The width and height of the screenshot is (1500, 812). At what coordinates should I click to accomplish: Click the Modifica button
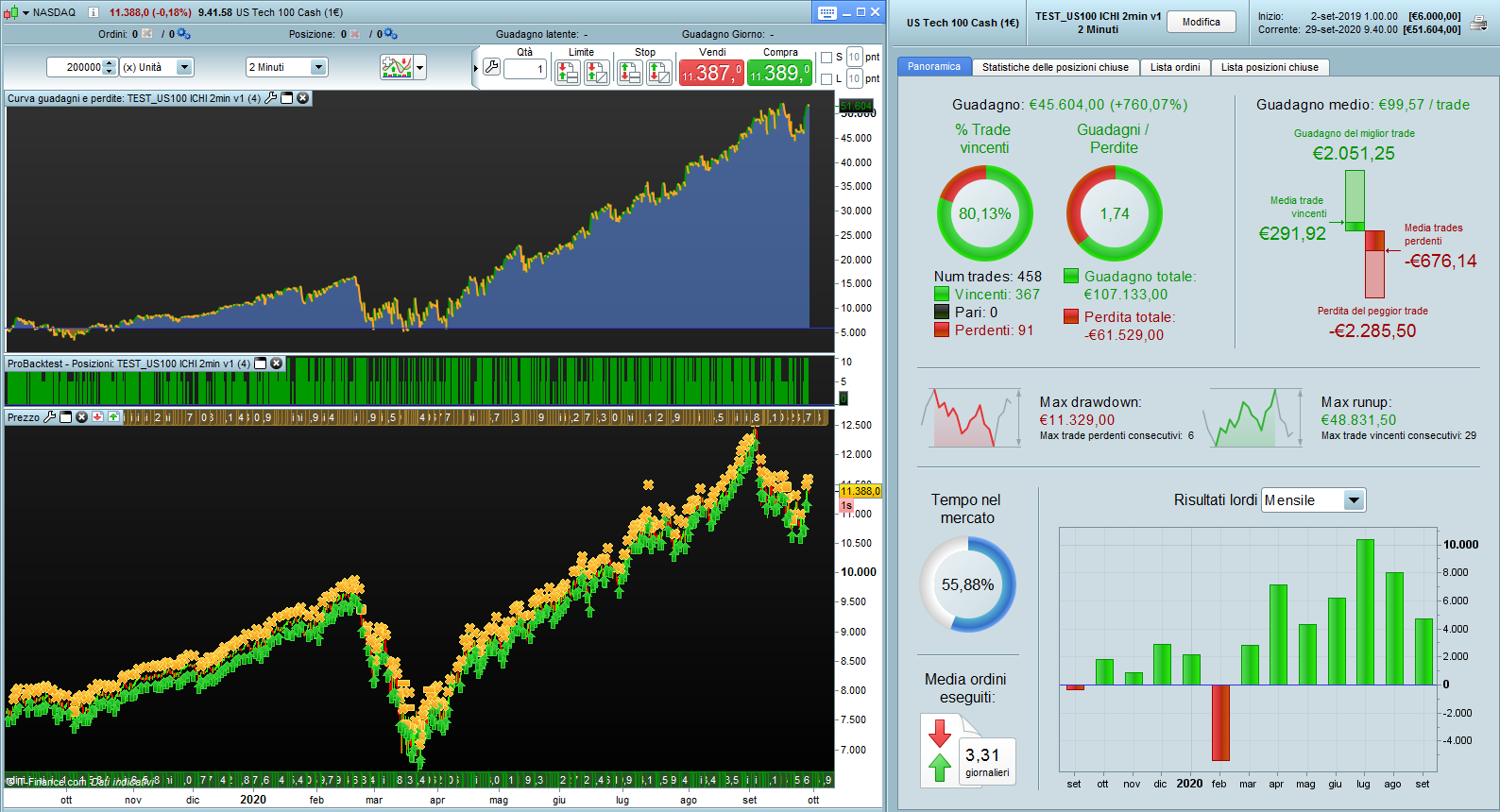tap(1202, 22)
